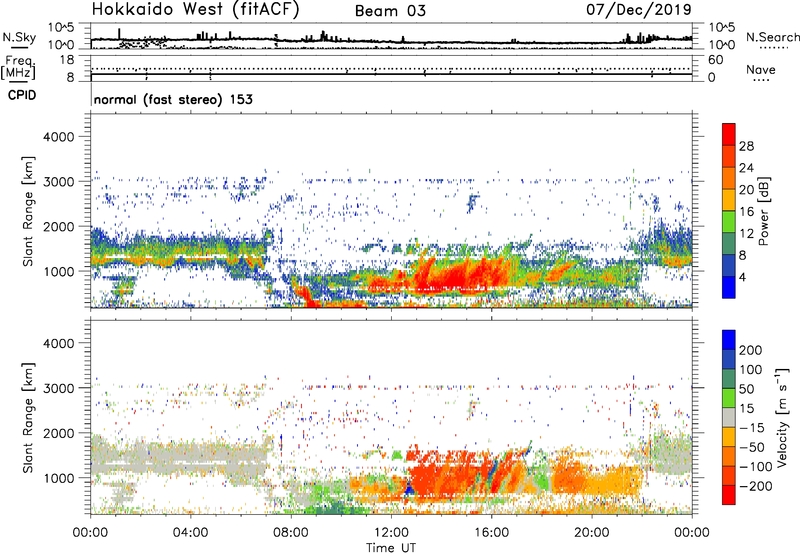The width and height of the screenshot is (800, 554).
Task: Click the 'Power [dB]' colorbar label
Action: coord(763,211)
